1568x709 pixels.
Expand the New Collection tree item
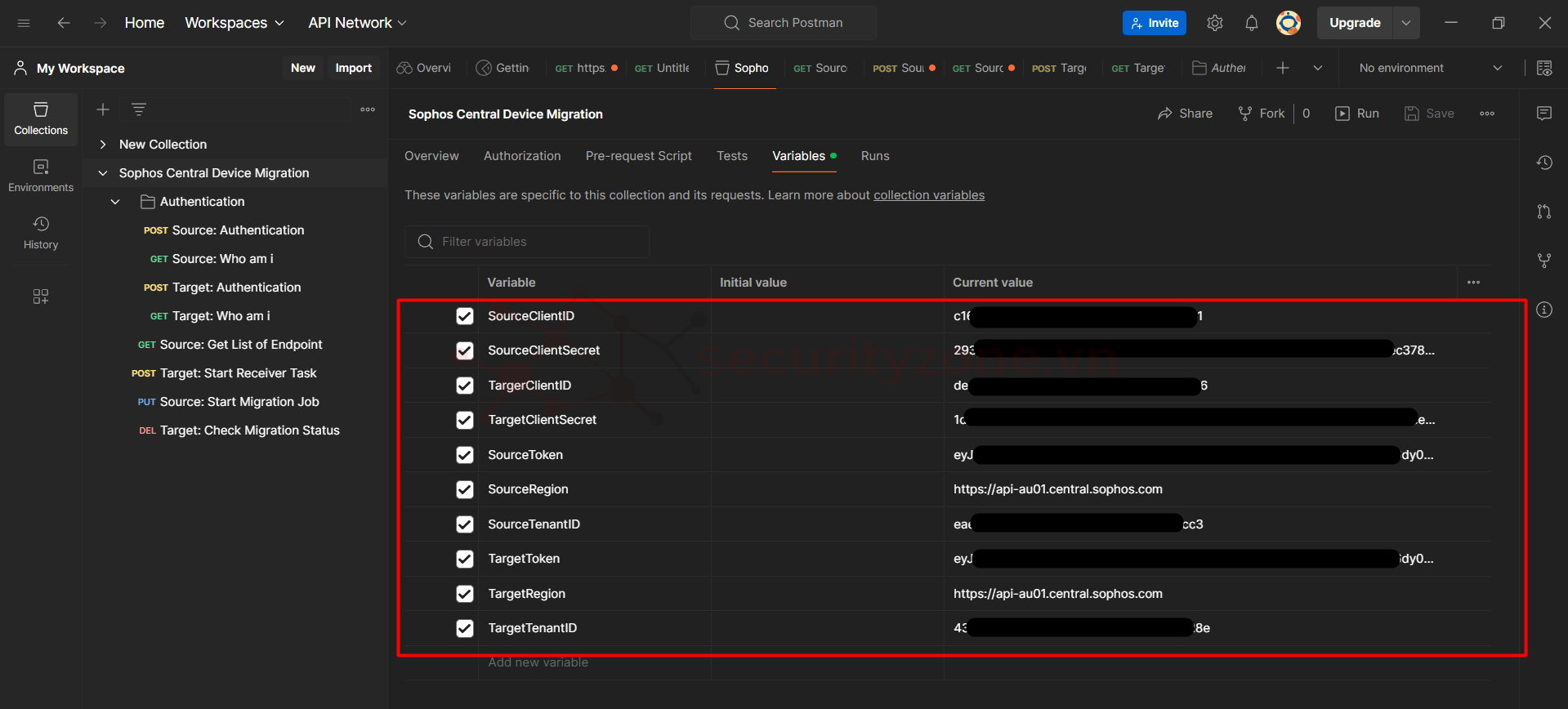pyautogui.click(x=103, y=145)
